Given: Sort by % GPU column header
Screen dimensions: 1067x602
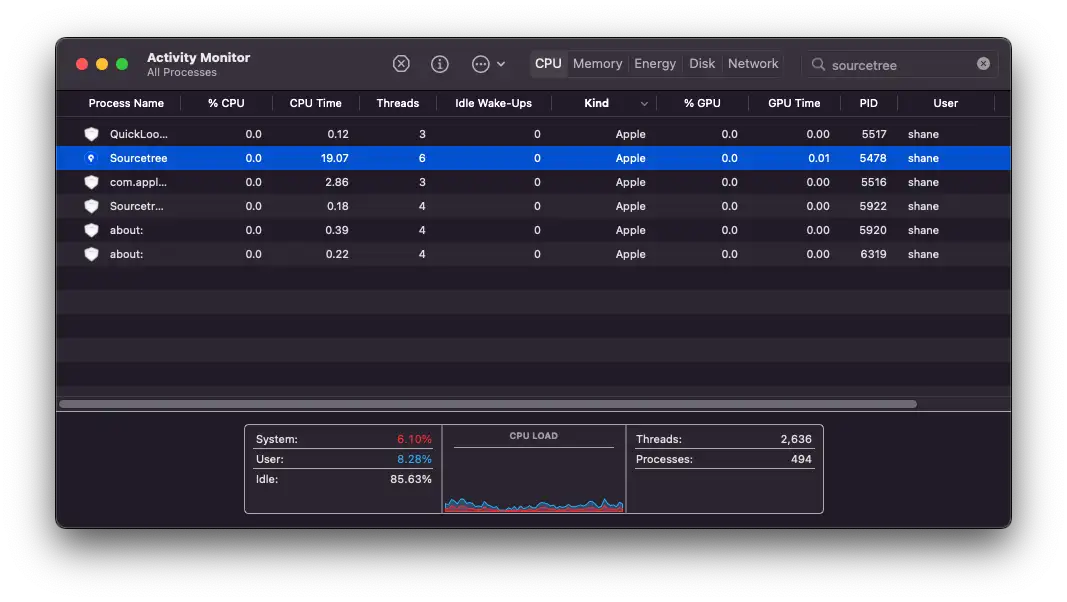Looking at the screenshot, I should (x=702, y=103).
